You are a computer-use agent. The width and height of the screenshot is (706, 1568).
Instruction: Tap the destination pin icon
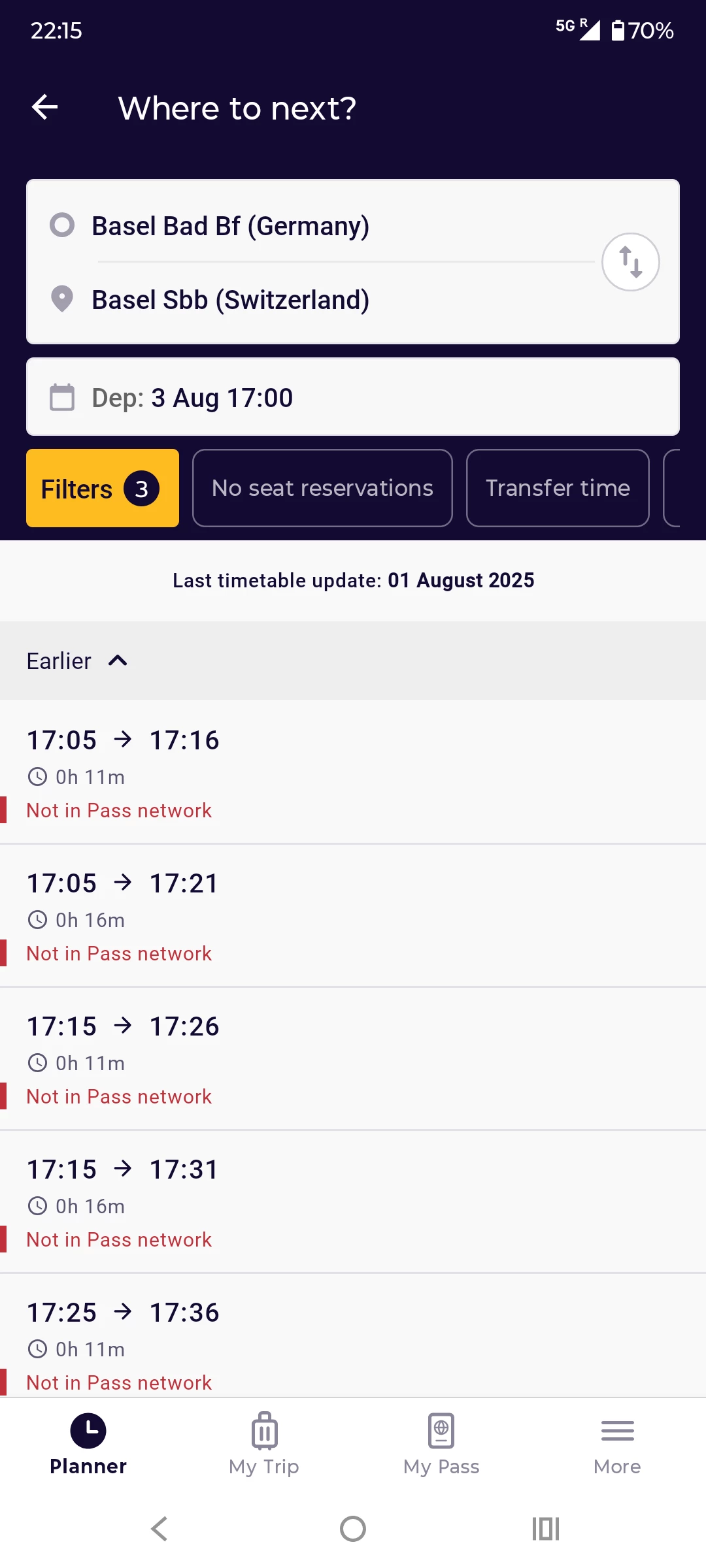tap(62, 299)
